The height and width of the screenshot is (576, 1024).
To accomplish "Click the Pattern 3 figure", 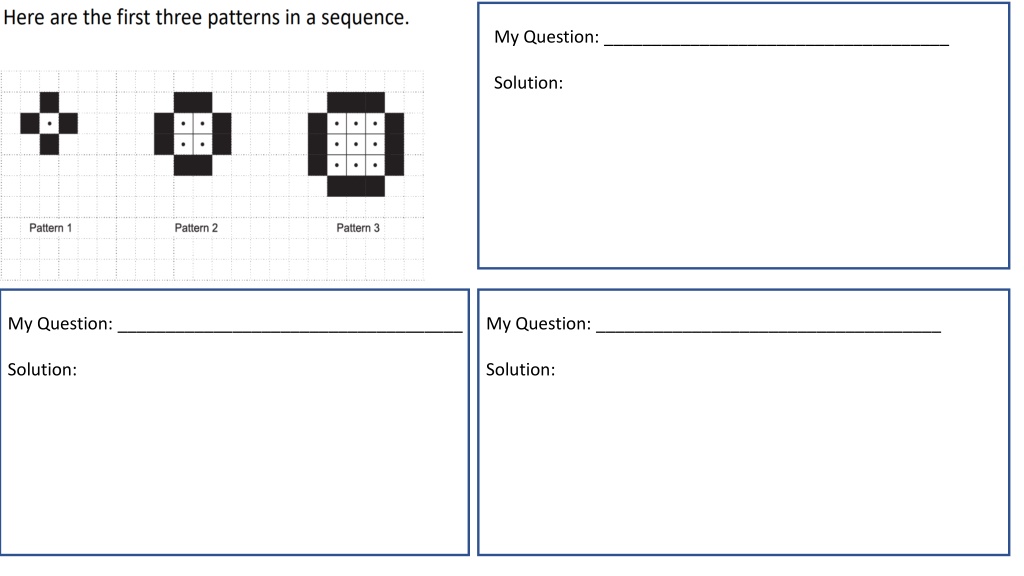I will 356,144.
